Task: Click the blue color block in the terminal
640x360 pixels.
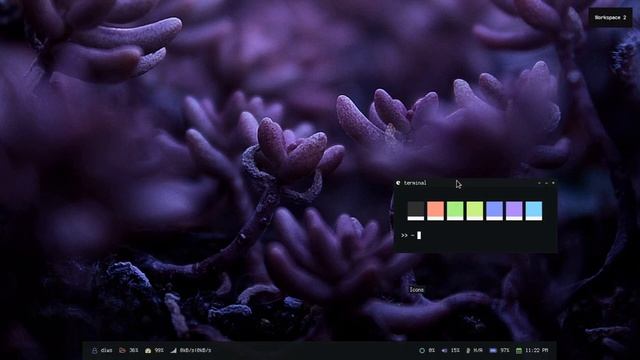Action: (x=494, y=211)
